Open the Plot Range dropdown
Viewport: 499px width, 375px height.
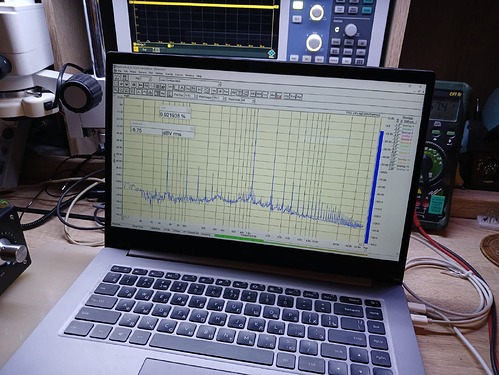pyautogui.click(x=219, y=98)
